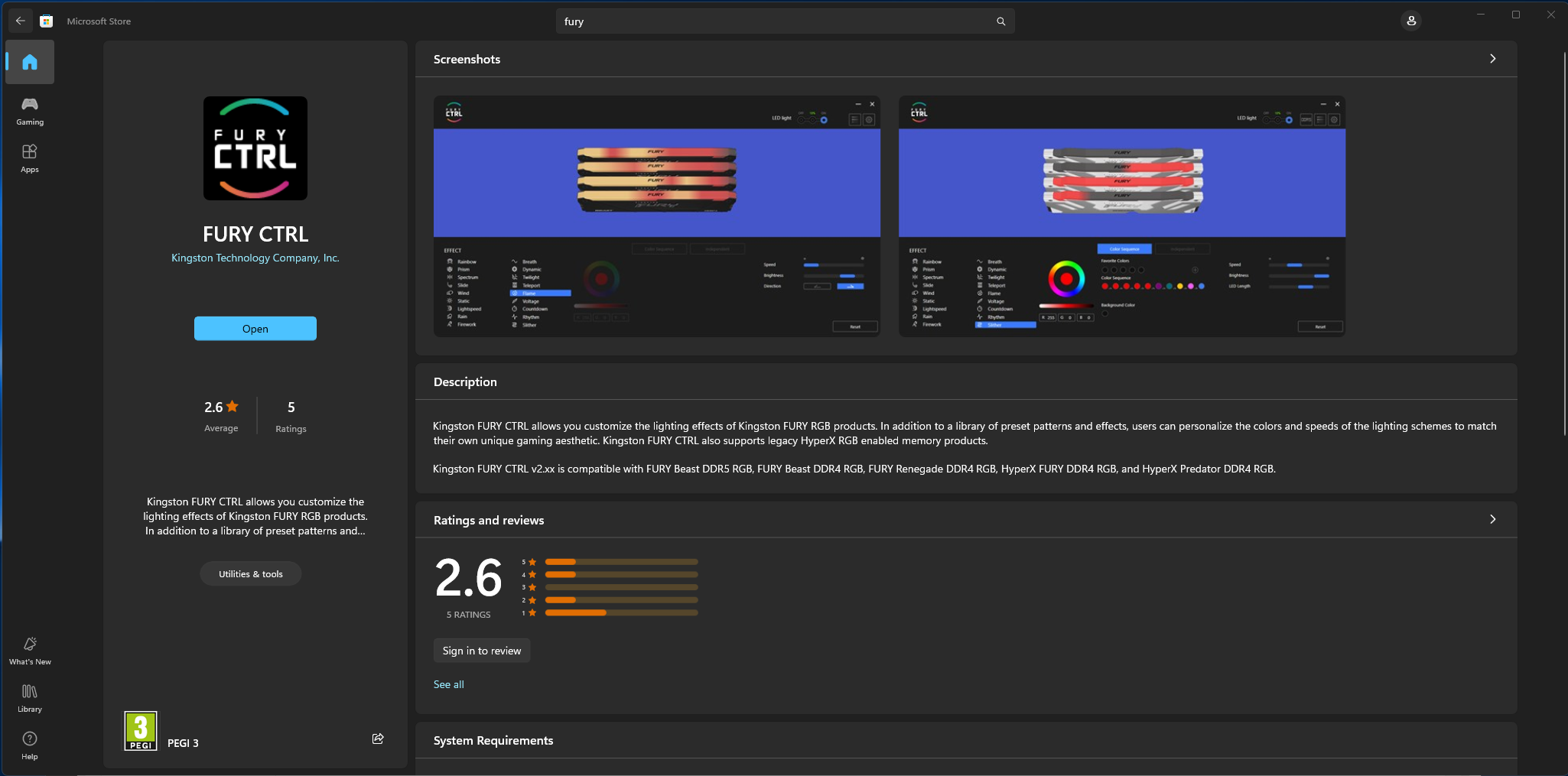Click the System Requirements heading

(493, 741)
